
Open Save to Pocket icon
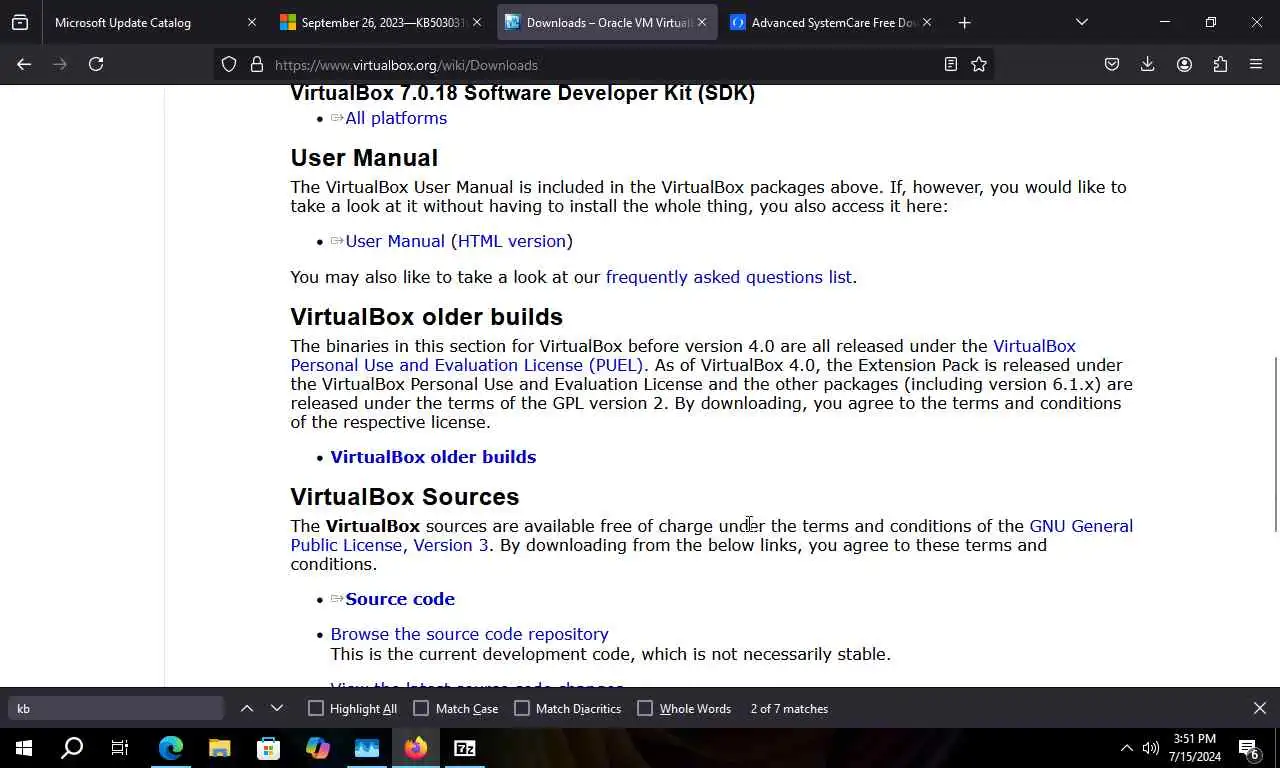(1112, 64)
